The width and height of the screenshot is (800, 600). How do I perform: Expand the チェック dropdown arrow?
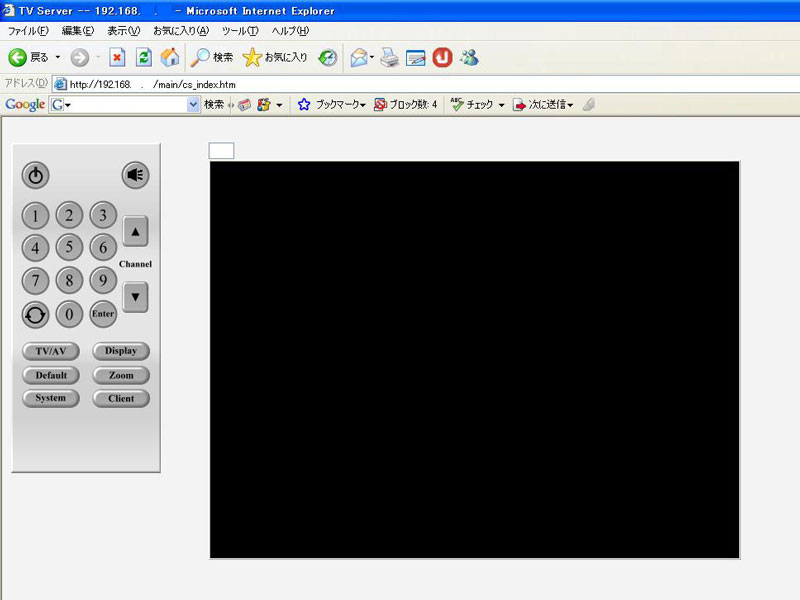(502, 105)
